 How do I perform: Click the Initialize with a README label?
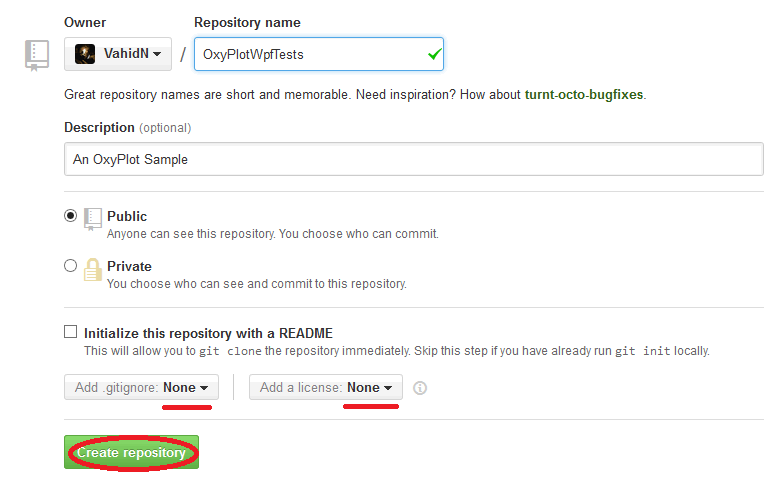point(208,333)
